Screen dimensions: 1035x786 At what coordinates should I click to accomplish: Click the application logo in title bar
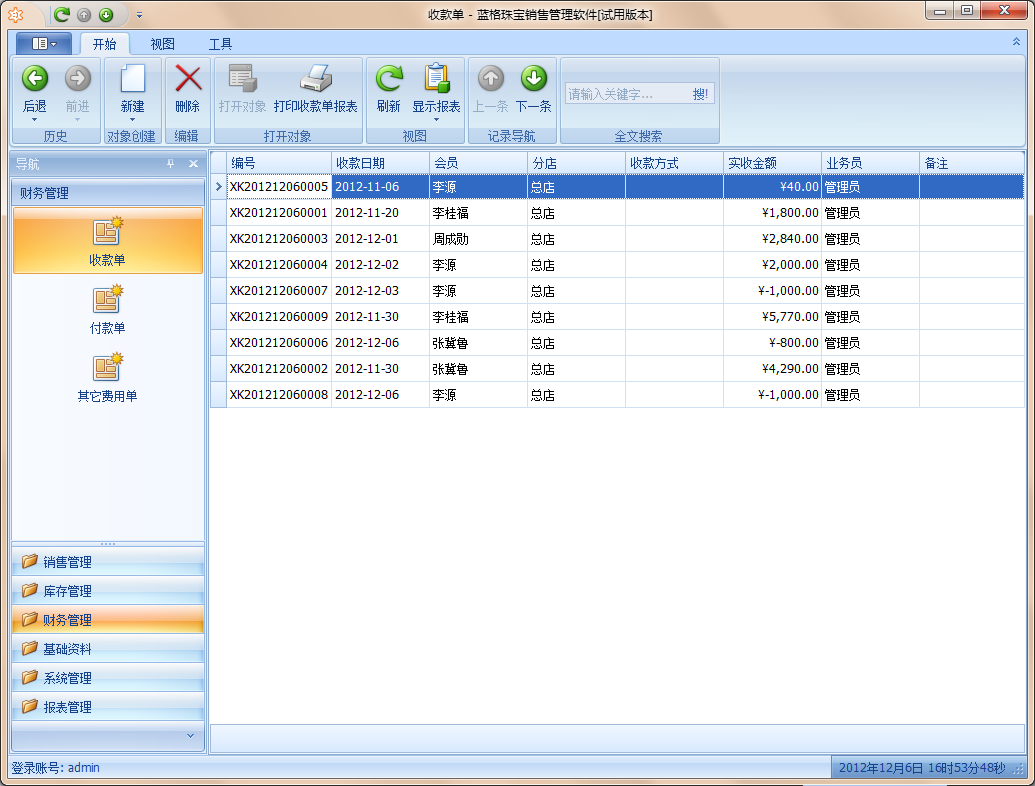tap(16, 15)
